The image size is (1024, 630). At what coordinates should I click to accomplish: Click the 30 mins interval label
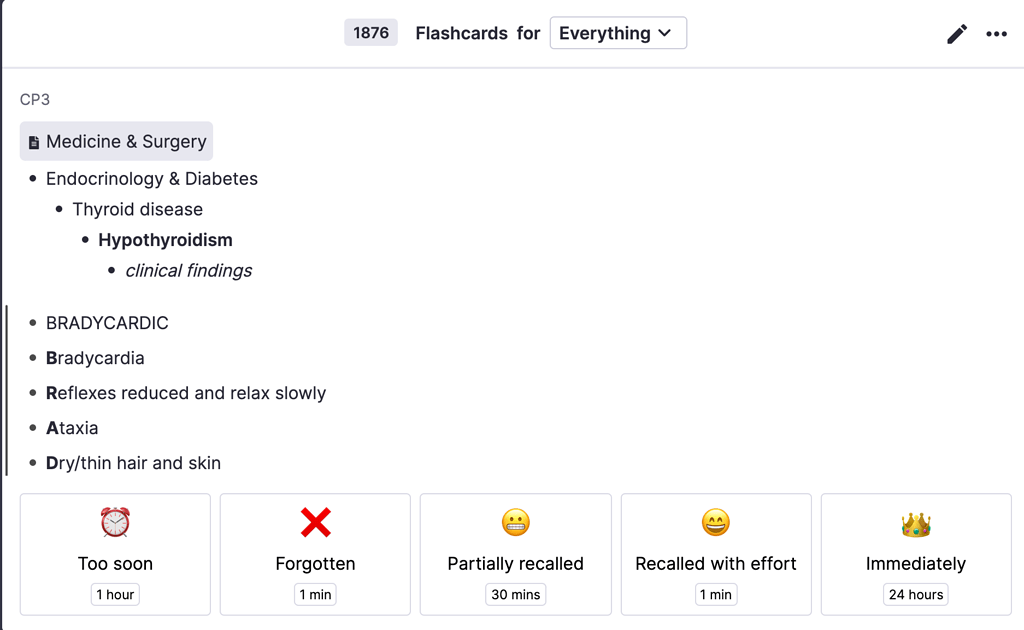[x=515, y=595]
